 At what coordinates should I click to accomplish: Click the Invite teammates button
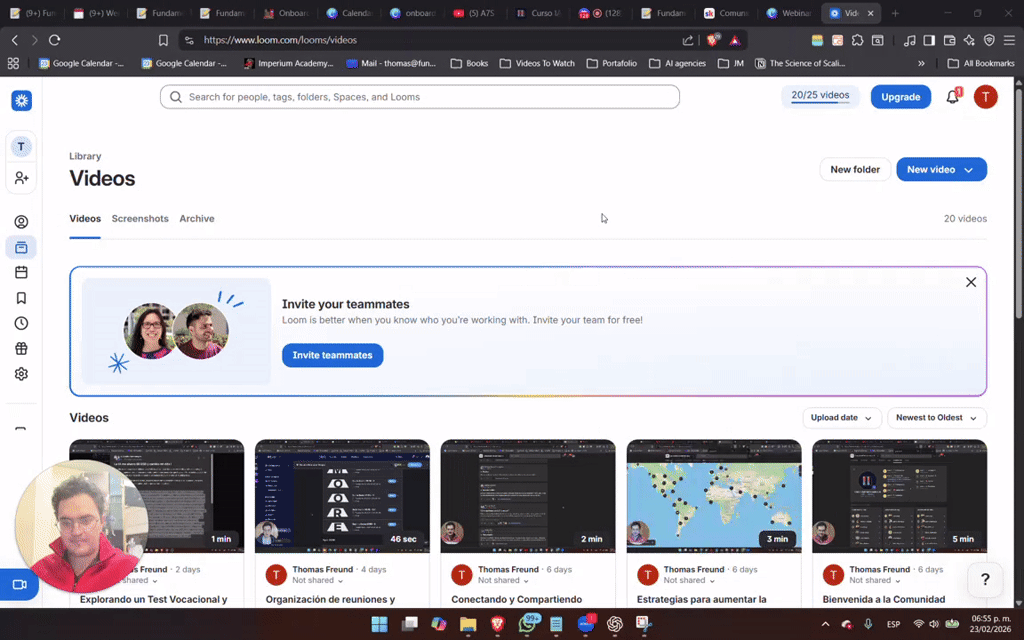click(332, 355)
